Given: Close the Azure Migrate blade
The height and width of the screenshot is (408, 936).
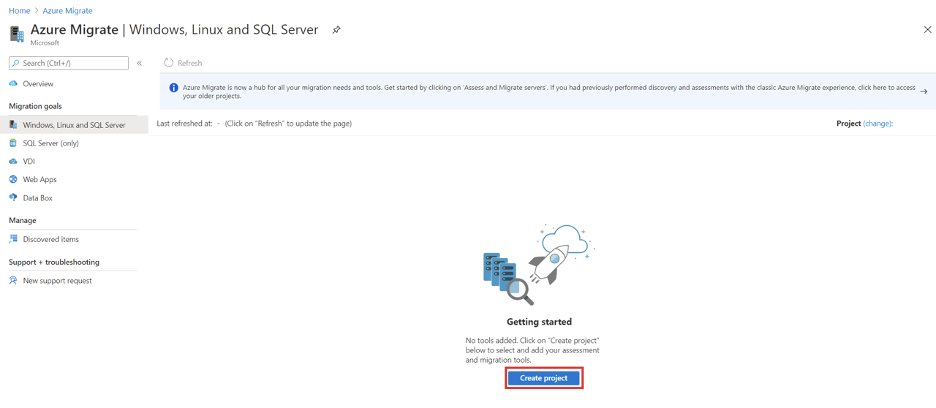Looking at the screenshot, I should tap(927, 30).
